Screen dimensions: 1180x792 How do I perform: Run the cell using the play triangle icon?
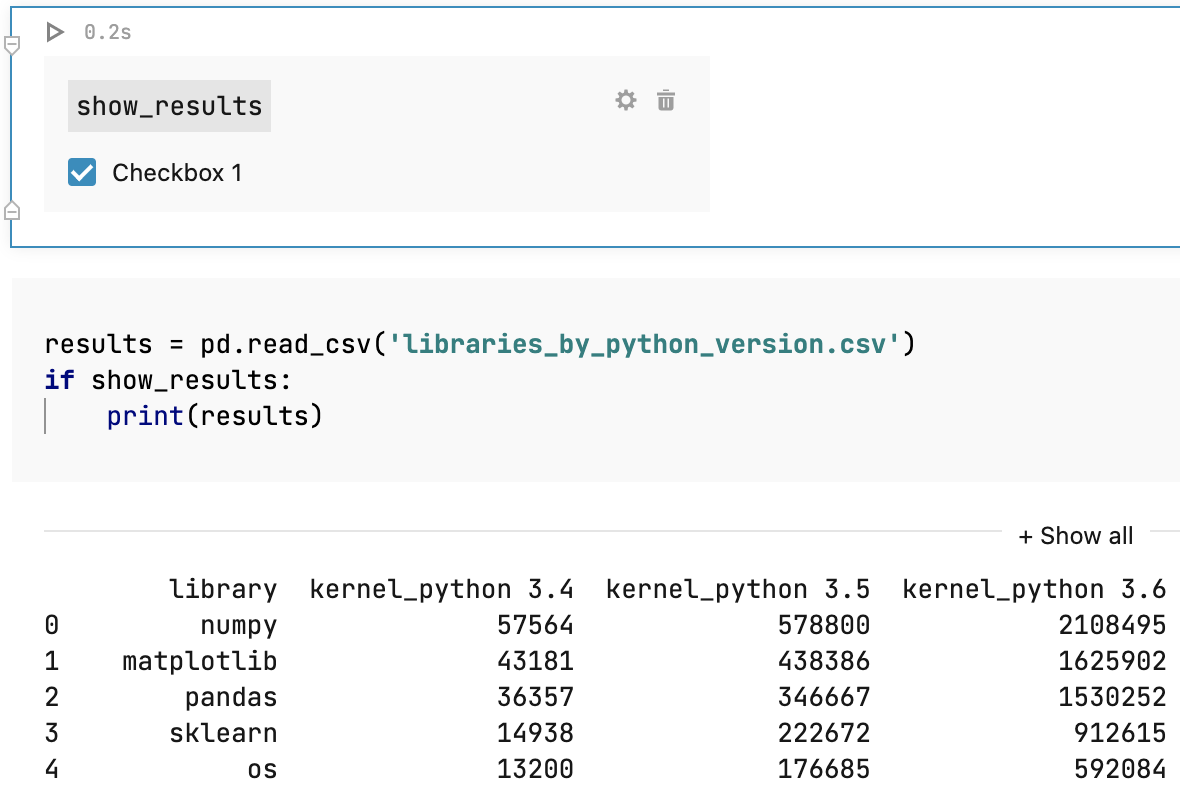click(x=55, y=31)
